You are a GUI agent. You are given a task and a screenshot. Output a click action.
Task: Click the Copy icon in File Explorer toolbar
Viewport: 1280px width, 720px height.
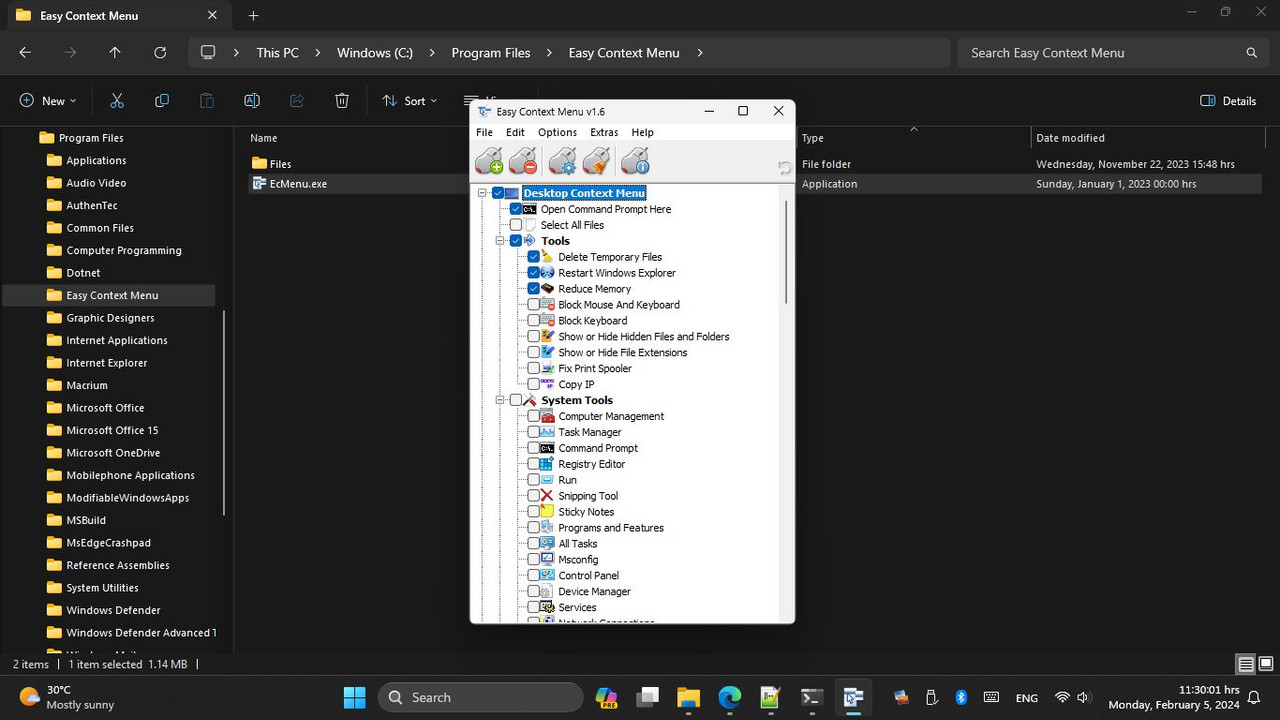pos(162,101)
